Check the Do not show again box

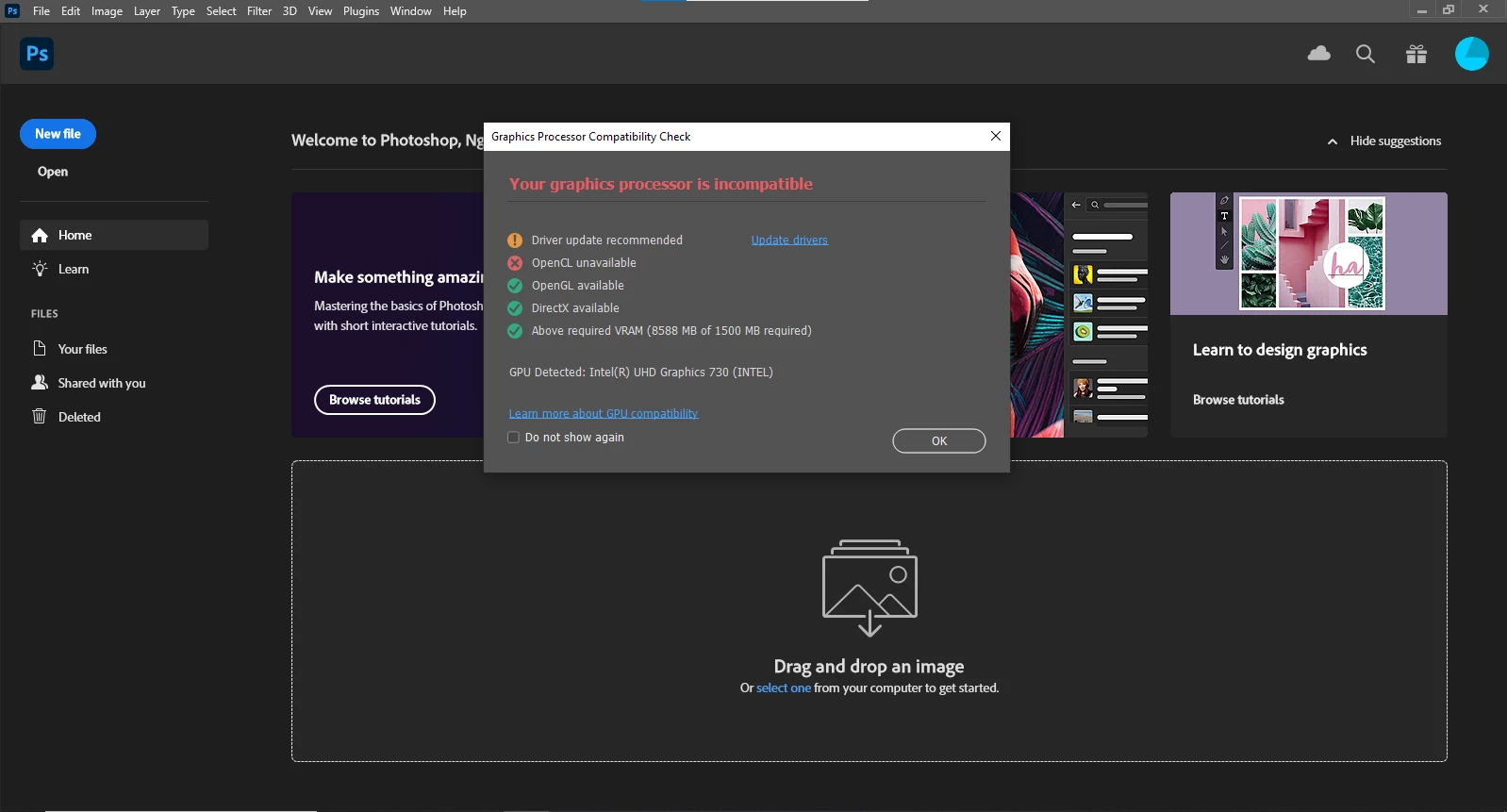point(514,438)
